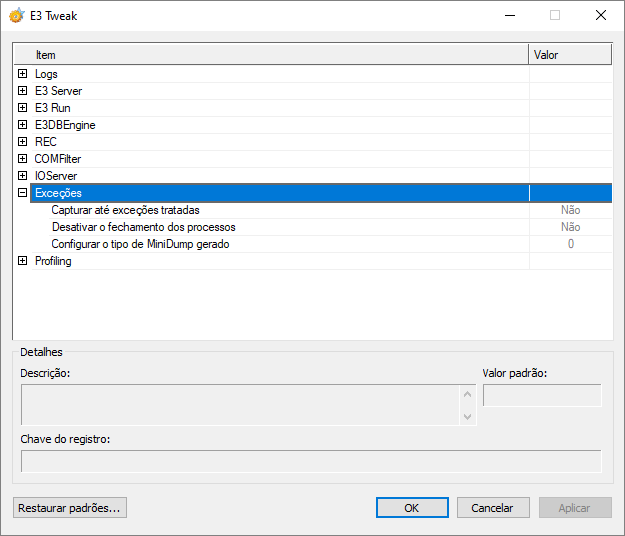The width and height of the screenshot is (625, 536).
Task: Expand the E3 Run node
Action: click(x=22, y=108)
